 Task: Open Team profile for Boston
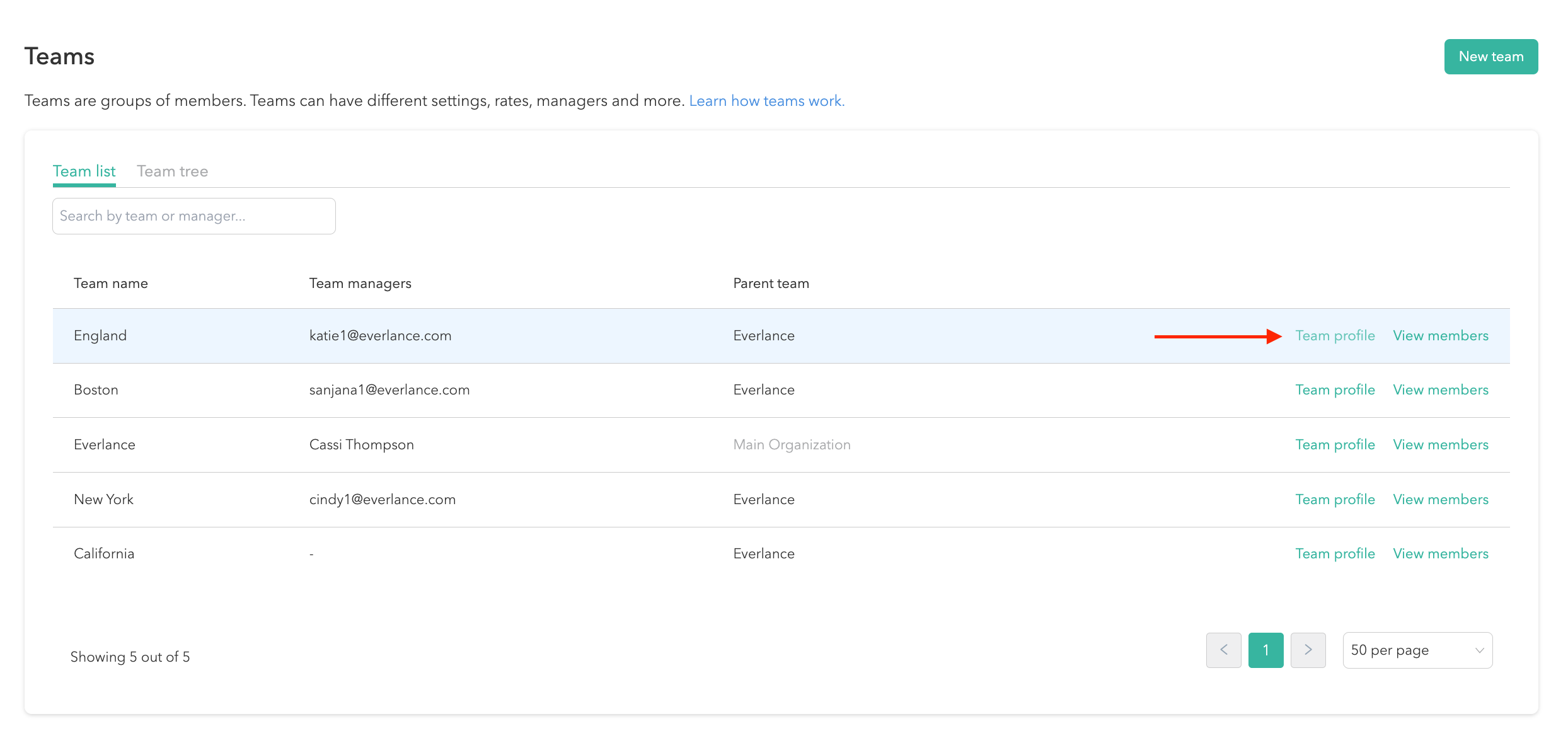(1335, 390)
